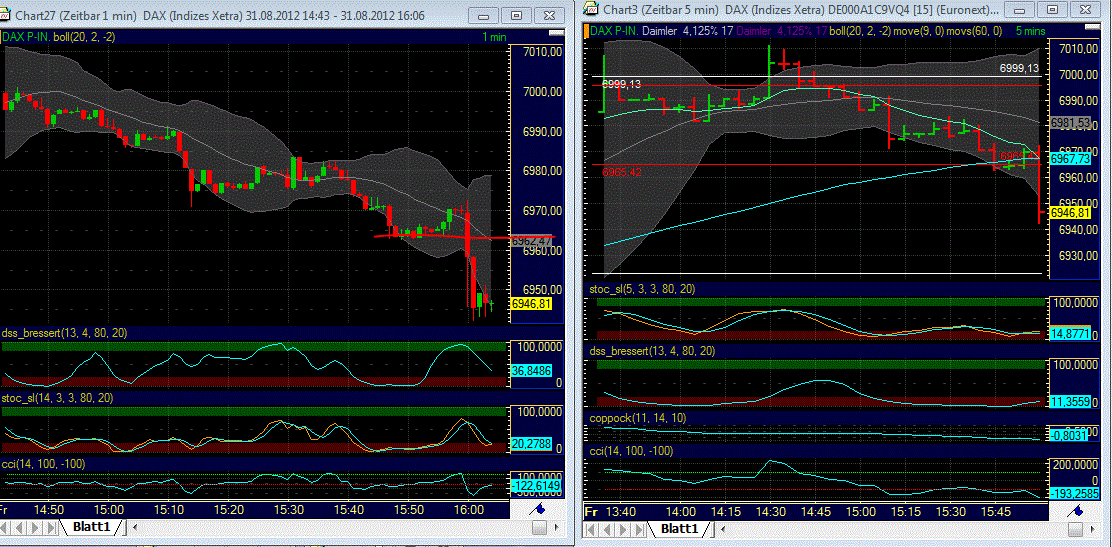The image size is (1112, 547).
Task: Click 13:40 on Chart3 time axis
Action: (621, 511)
